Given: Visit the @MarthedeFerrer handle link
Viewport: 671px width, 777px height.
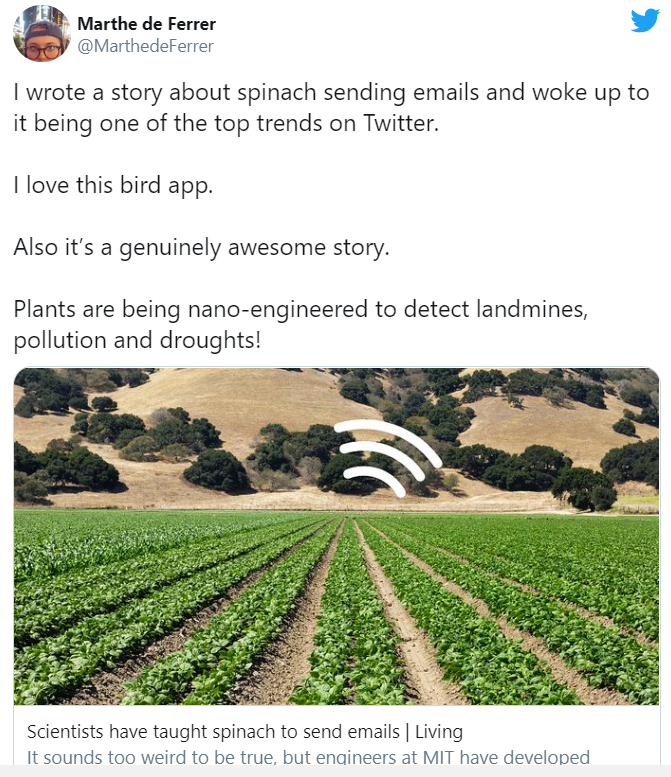Looking at the screenshot, I should (145, 46).
